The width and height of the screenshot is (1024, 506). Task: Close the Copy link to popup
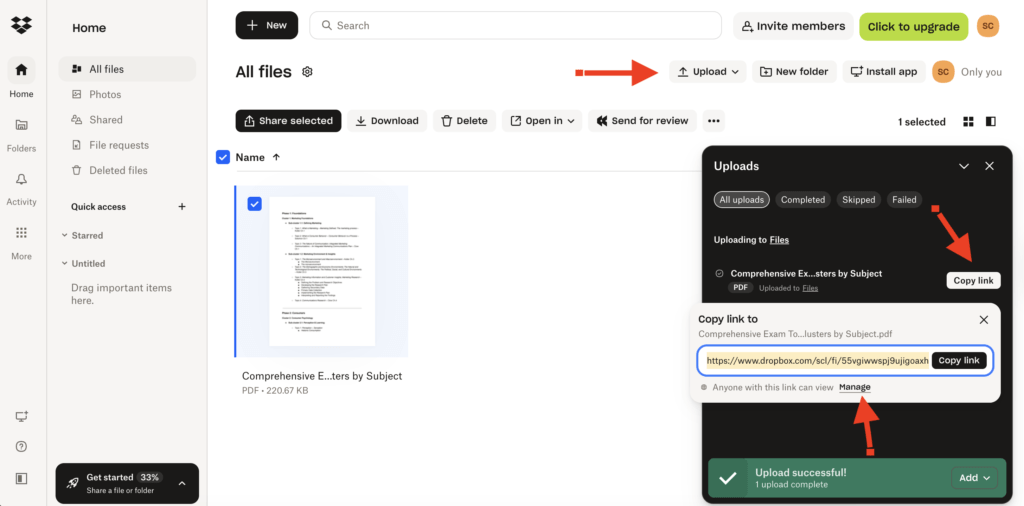tap(984, 319)
